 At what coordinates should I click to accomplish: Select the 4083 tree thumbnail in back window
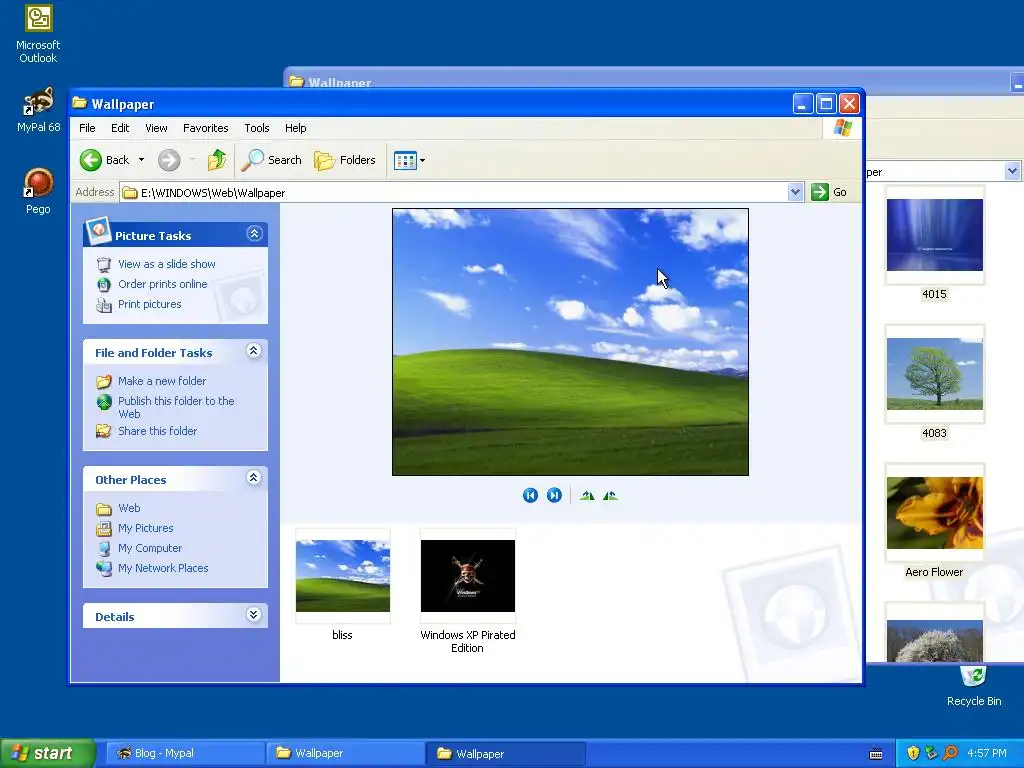click(935, 374)
